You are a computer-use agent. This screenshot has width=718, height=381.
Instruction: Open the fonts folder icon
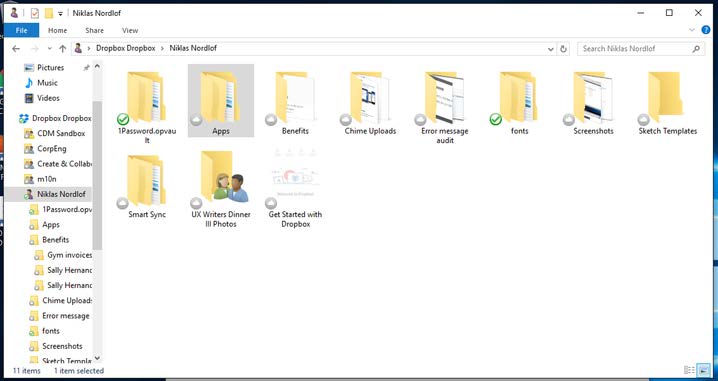point(519,98)
